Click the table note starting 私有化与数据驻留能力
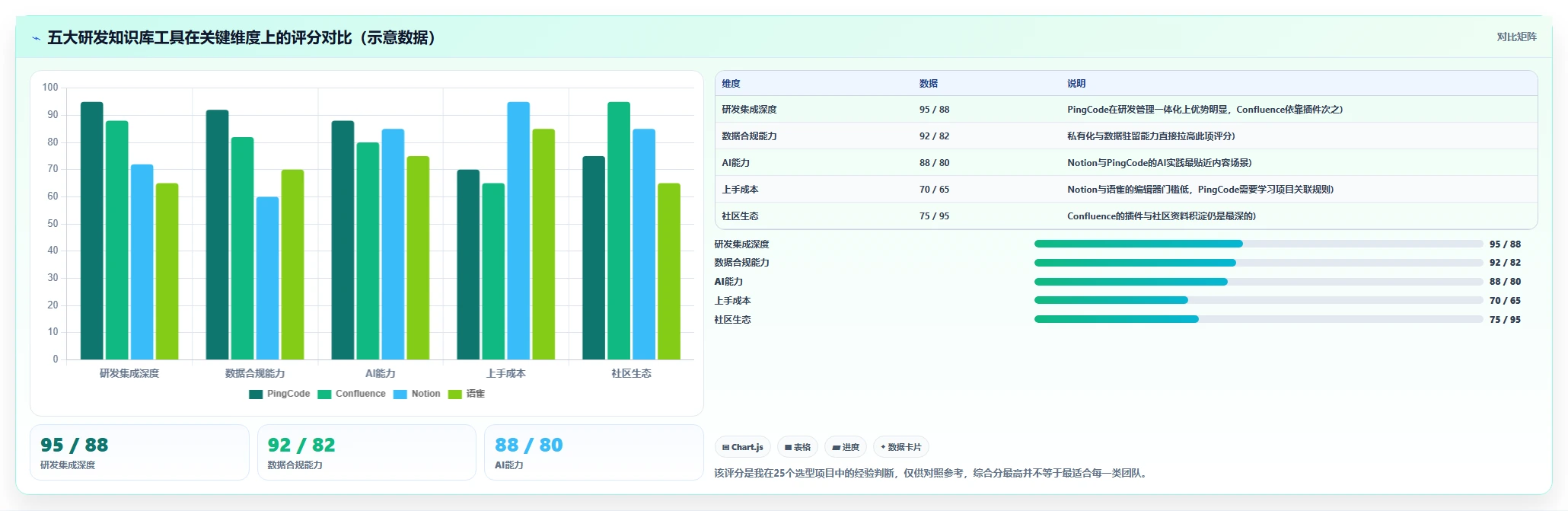Image resolution: width=1568 pixels, height=511 pixels. coord(1151,136)
